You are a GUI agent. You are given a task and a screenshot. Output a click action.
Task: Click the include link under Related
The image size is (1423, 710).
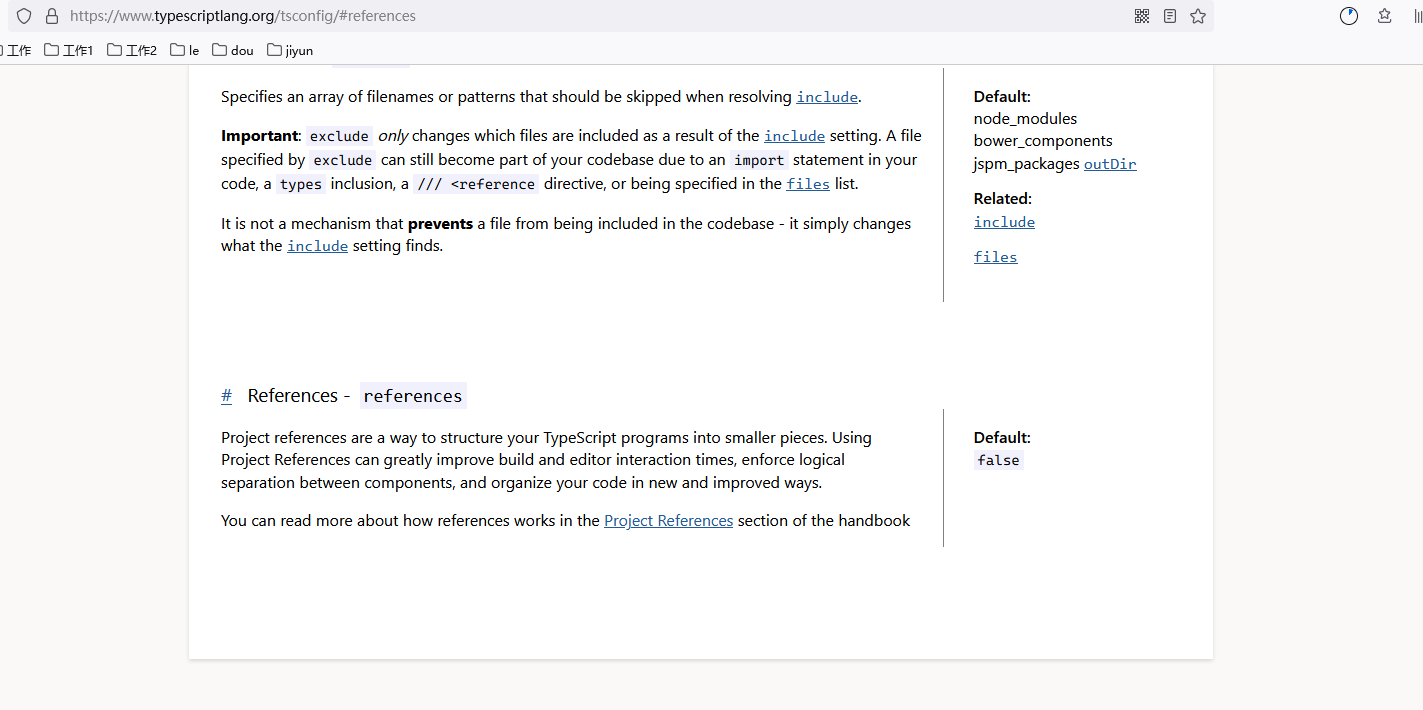click(x=1004, y=222)
